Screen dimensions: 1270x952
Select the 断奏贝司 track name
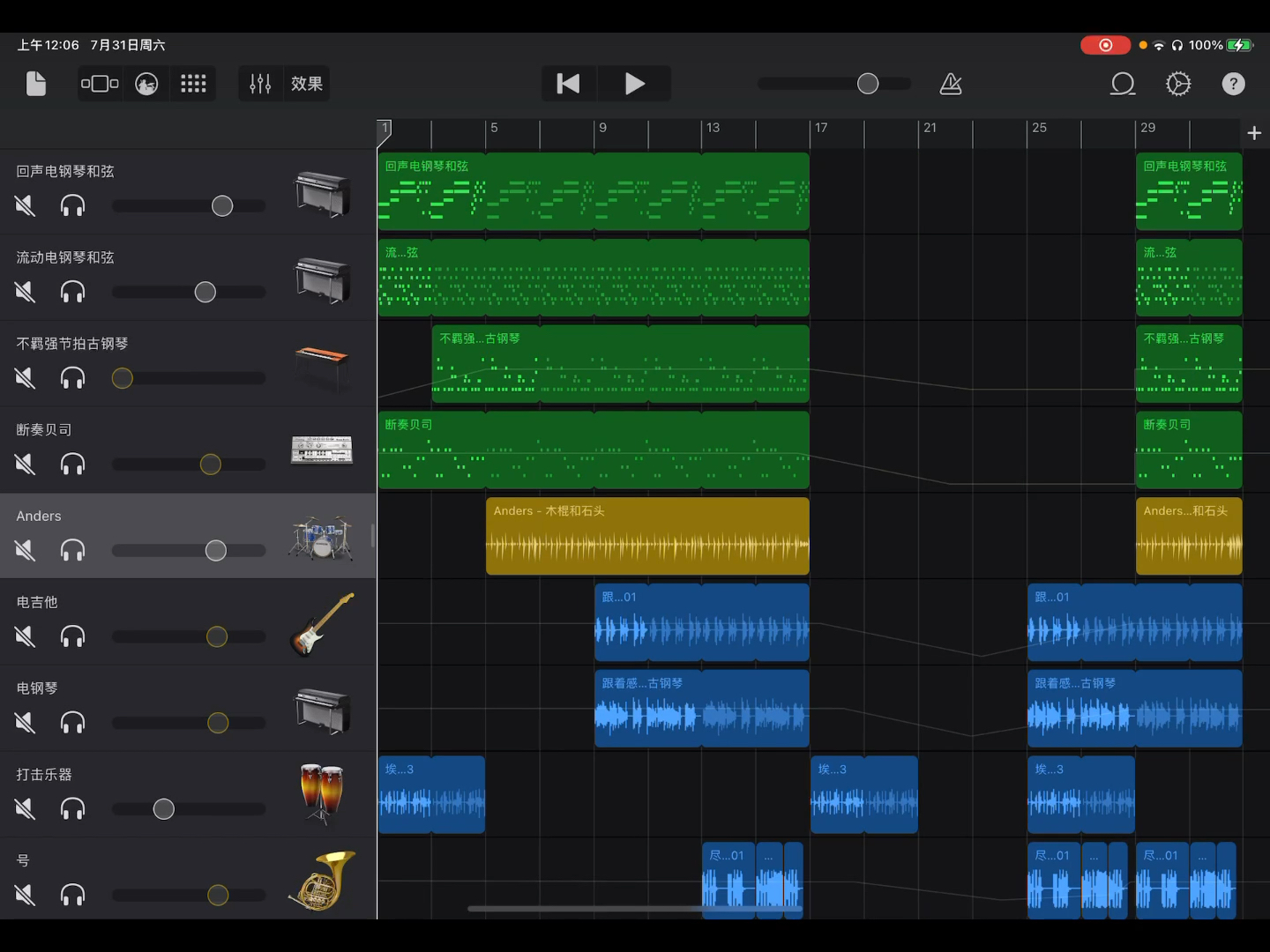click(44, 430)
